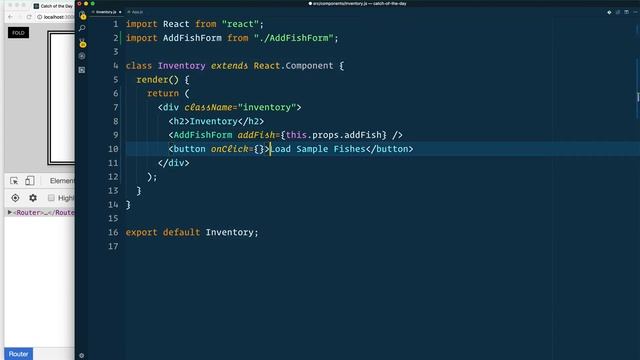Toggle the Highlight Updates checkbox
The width and height of the screenshot is (640, 360).
point(51,198)
